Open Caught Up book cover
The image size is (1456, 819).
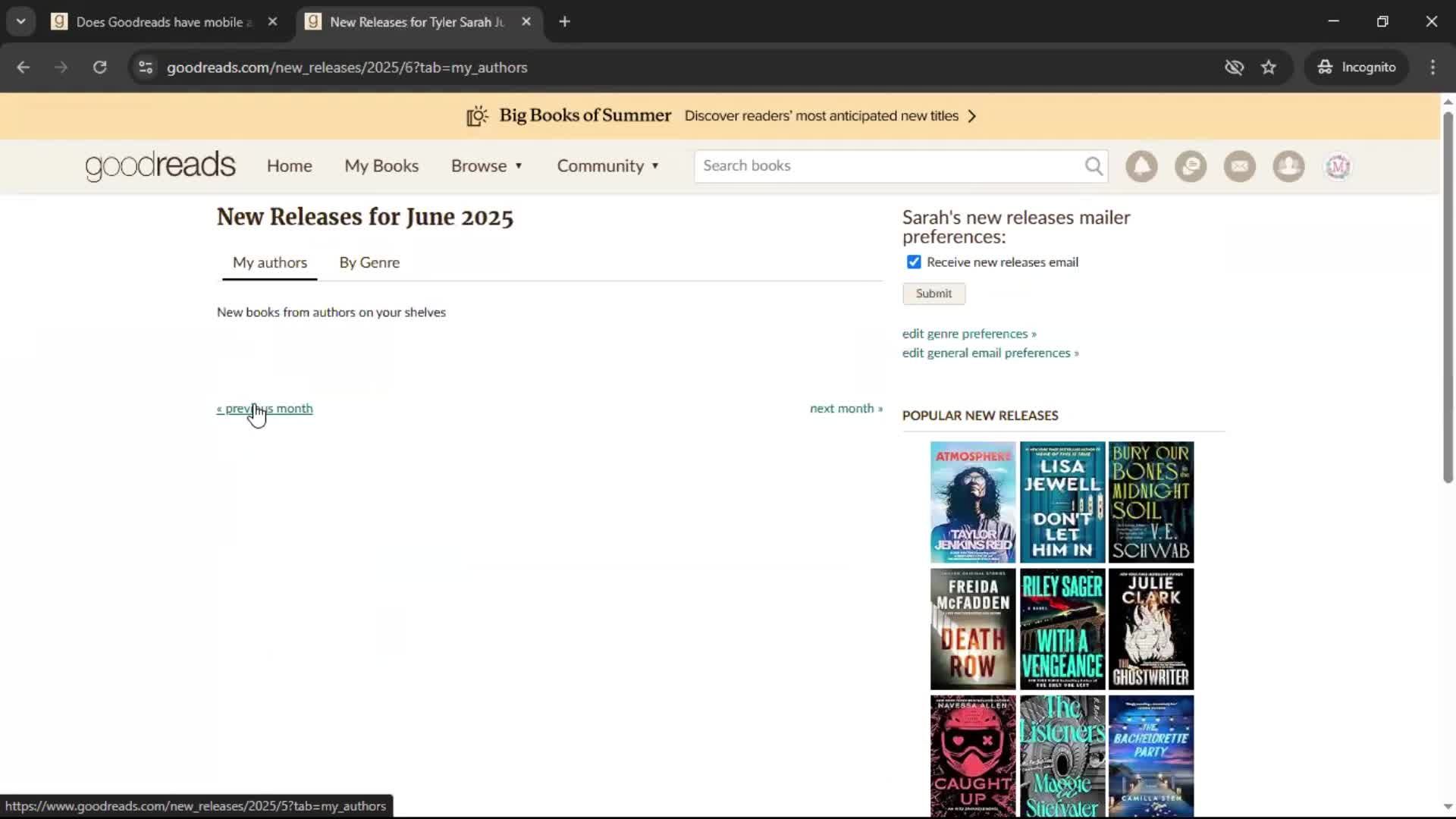pyautogui.click(x=973, y=756)
